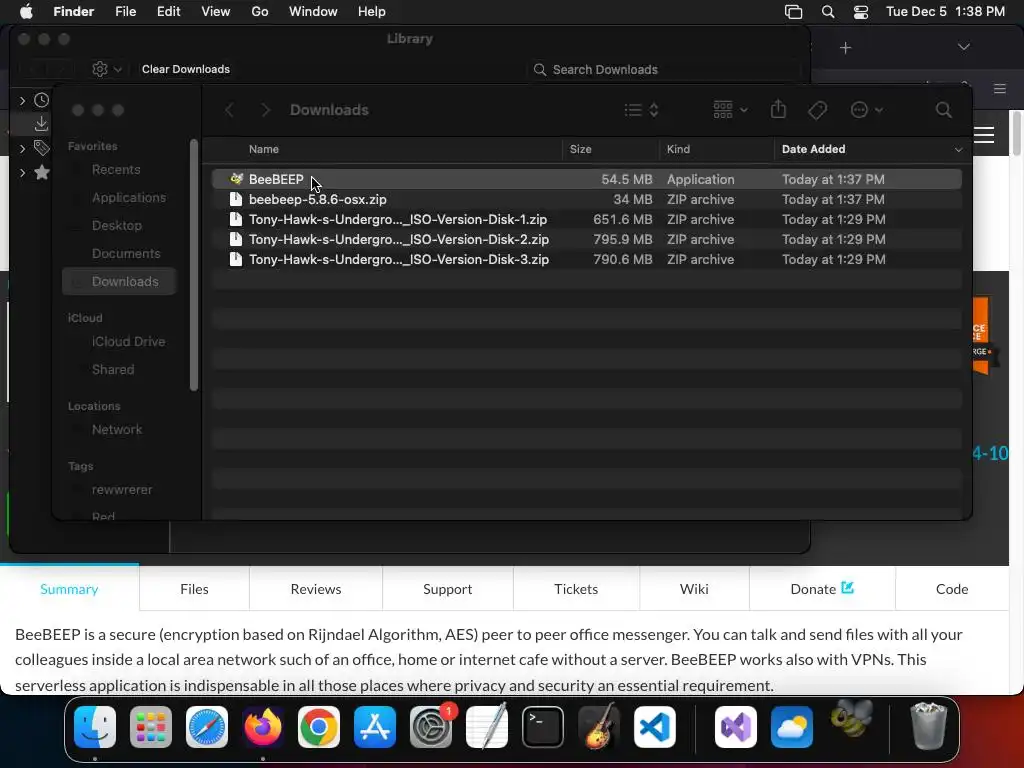Open the App Store from the Dock
This screenshot has width=1024, height=768.
click(x=375, y=727)
